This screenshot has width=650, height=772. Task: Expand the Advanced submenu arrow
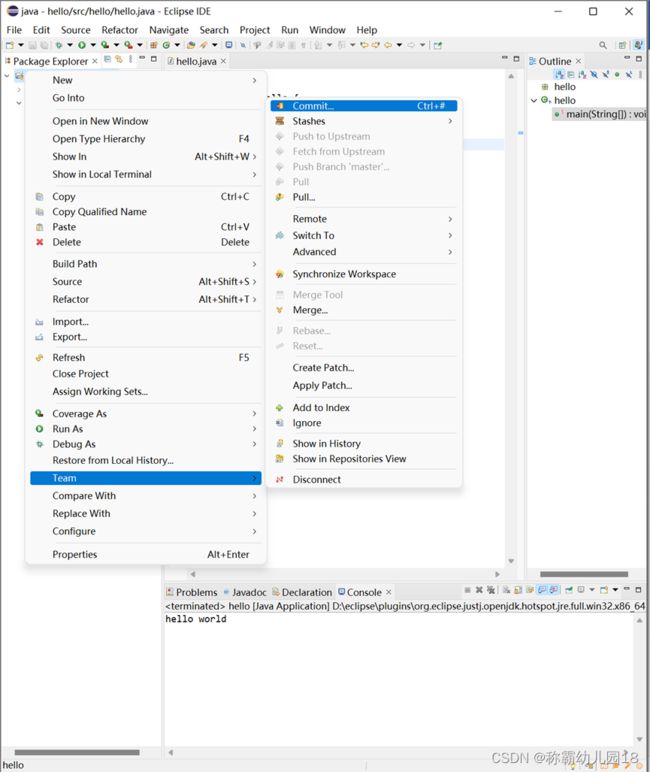pos(450,252)
